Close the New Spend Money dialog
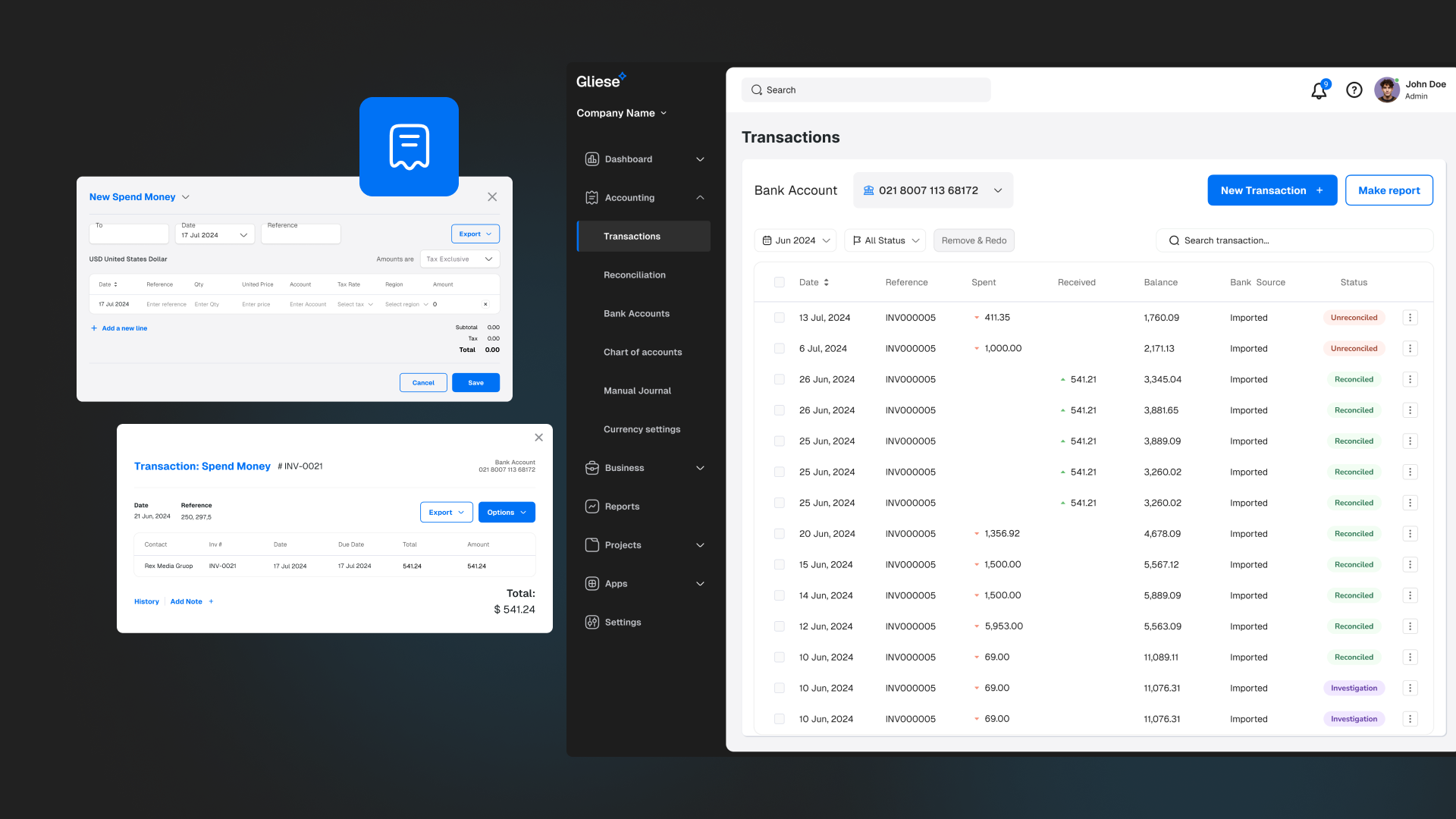1456x819 pixels. pyautogui.click(x=492, y=197)
